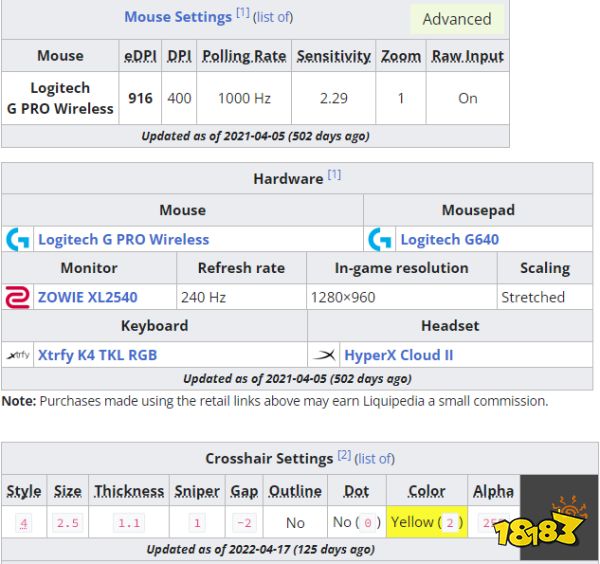Click the Dot value No (0)
The image size is (600, 564).
click(x=357, y=522)
